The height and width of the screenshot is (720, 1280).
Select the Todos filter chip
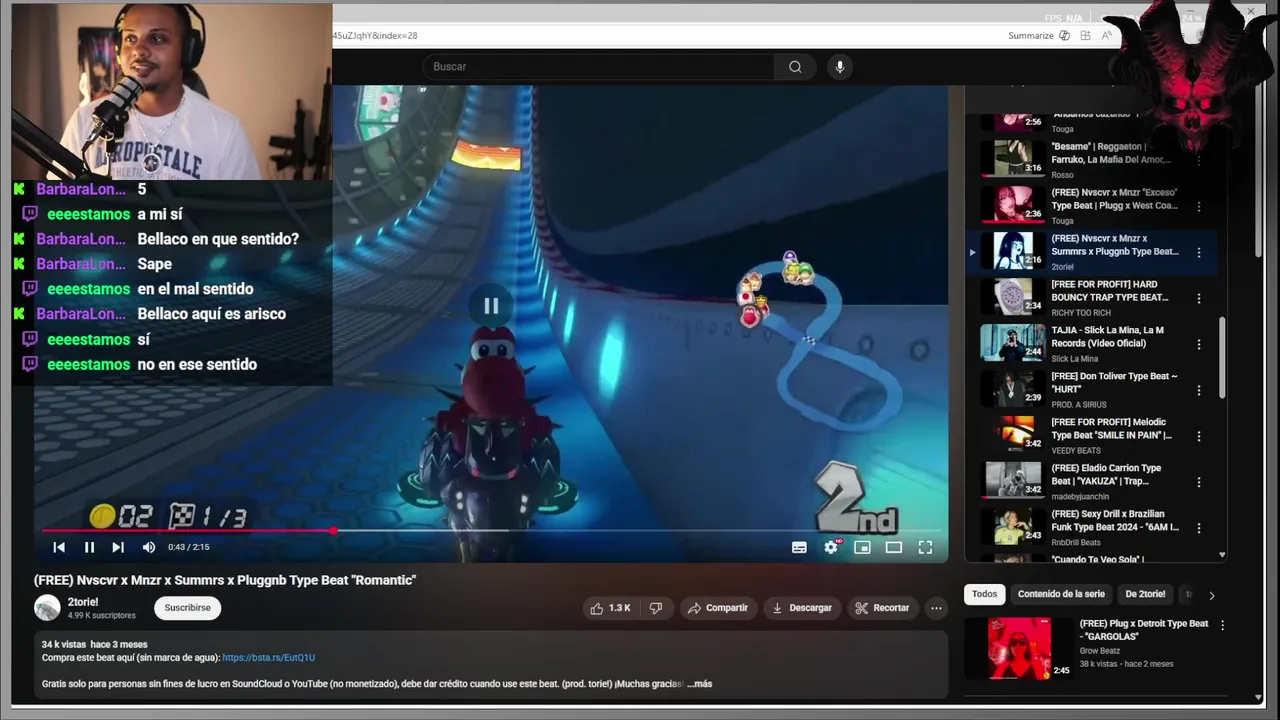[x=985, y=594]
